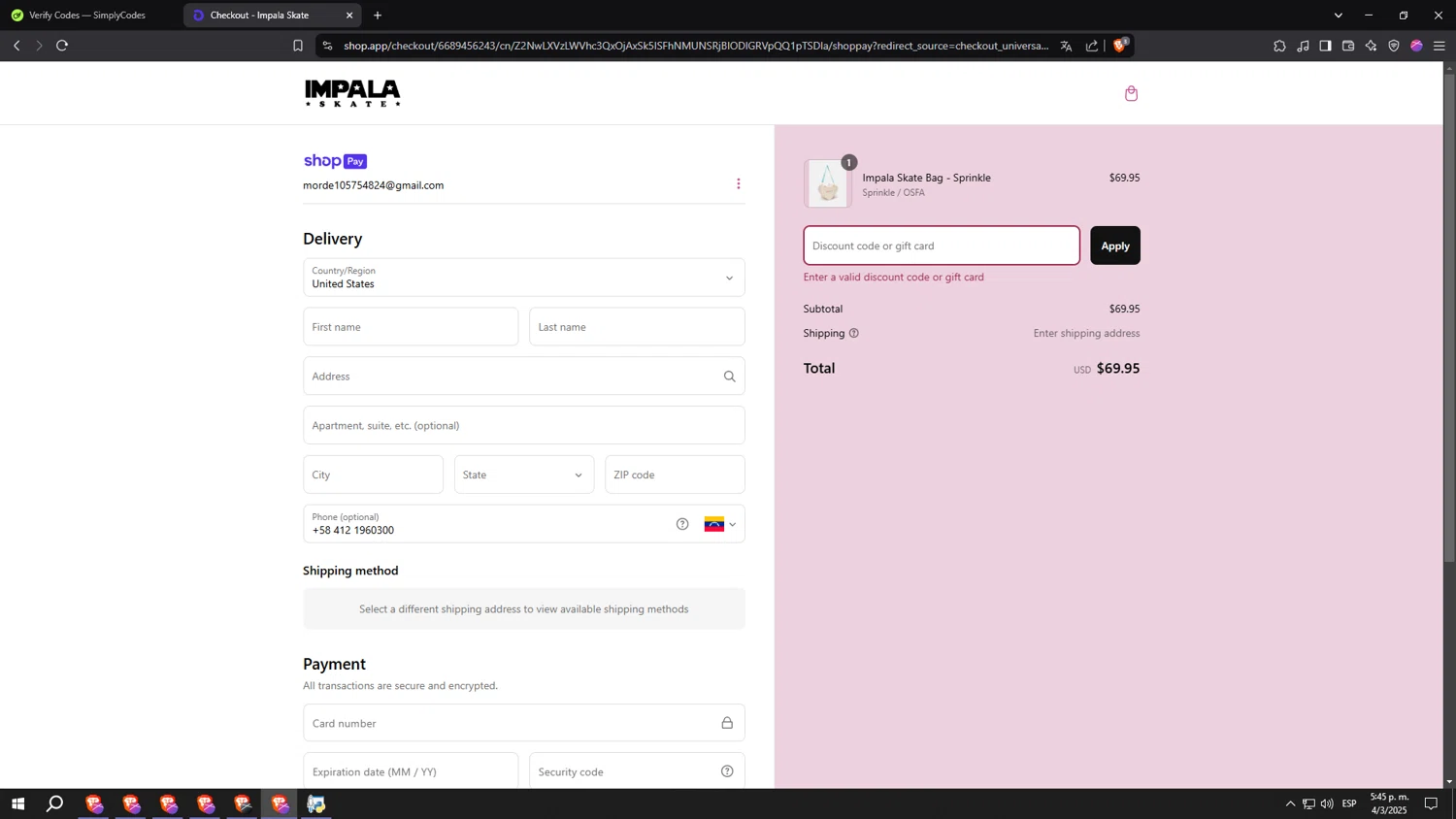Focus the discount code or gift card field

click(x=942, y=246)
